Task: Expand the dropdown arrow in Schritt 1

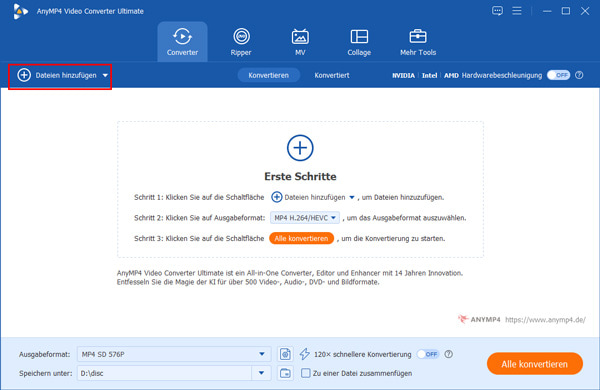Action: [352, 197]
